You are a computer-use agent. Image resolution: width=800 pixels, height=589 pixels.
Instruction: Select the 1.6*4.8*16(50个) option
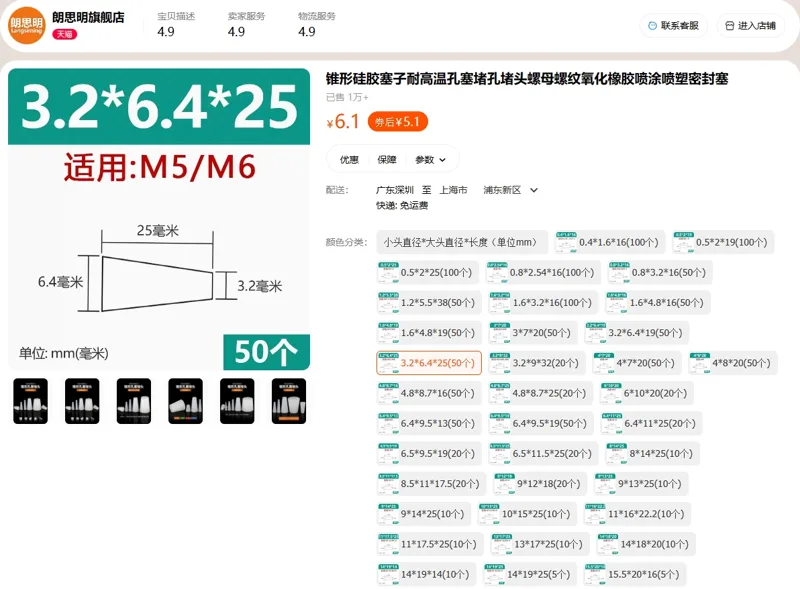658,303
